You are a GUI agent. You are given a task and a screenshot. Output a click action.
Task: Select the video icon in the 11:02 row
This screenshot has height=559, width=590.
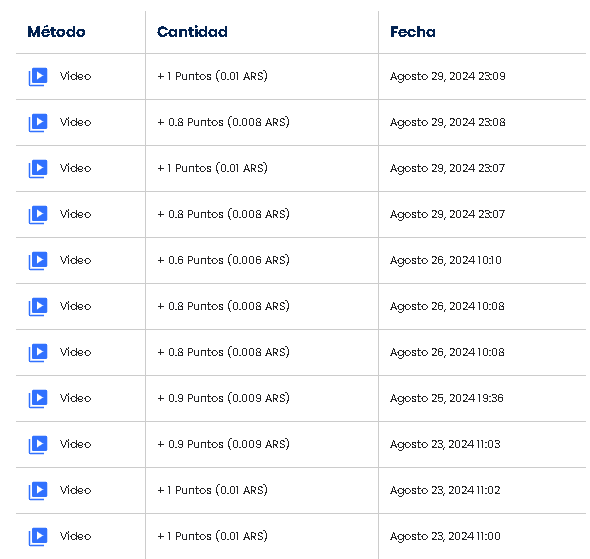click(38, 491)
